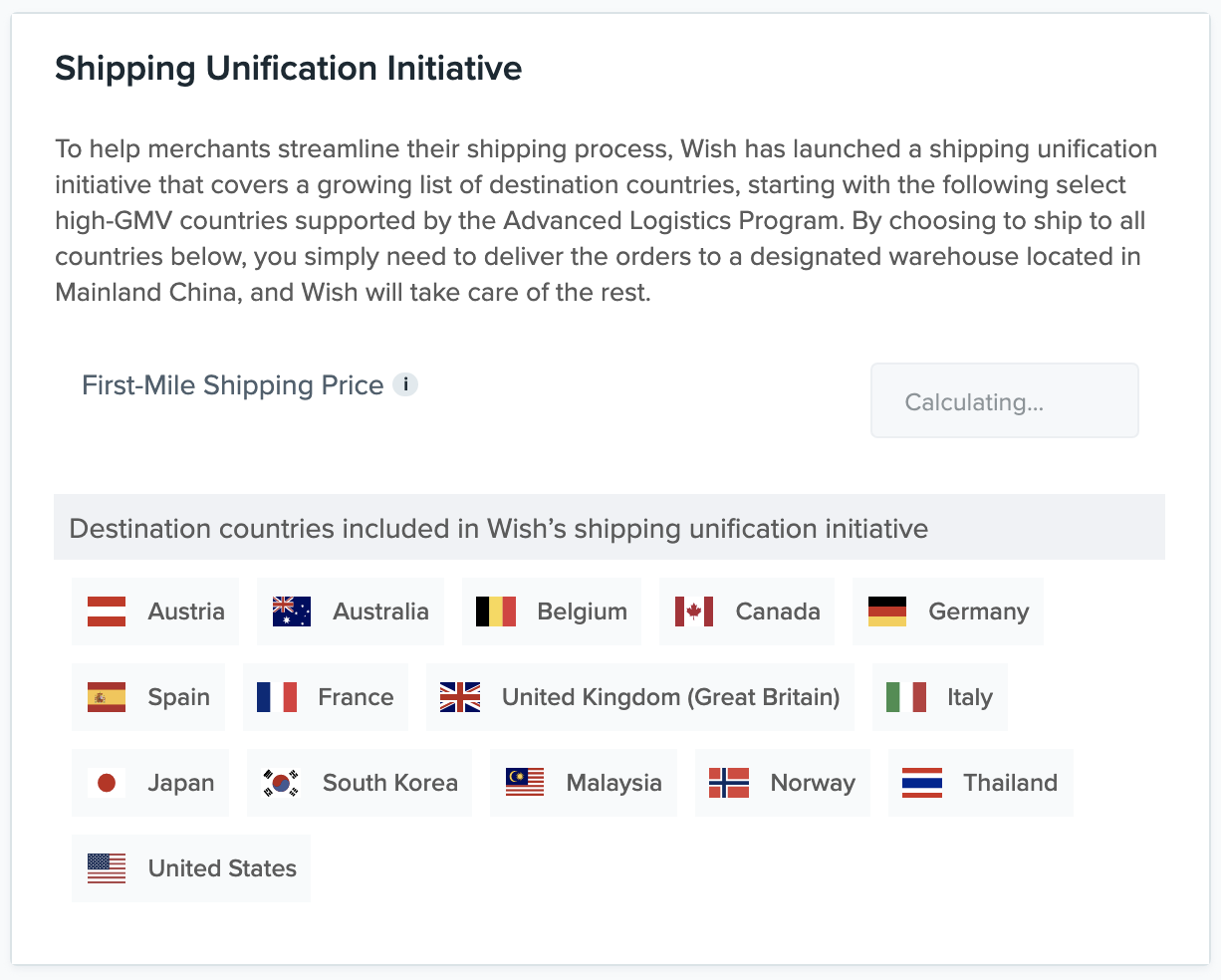This screenshot has height=980, width=1221.
Task: Click the Australia flag icon
Action: coord(292,612)
